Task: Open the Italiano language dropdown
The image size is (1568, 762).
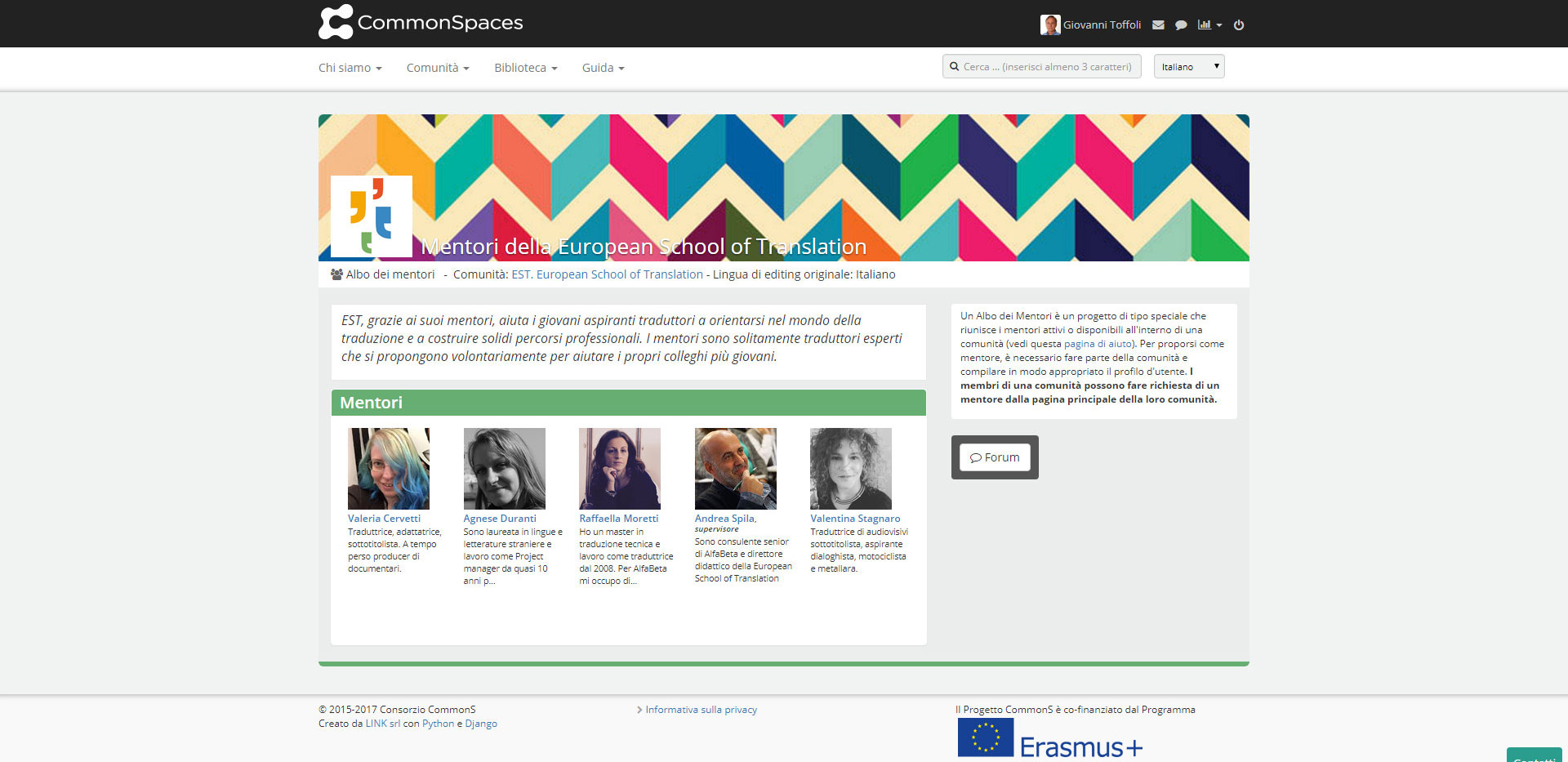Action: click(1189, 66)
